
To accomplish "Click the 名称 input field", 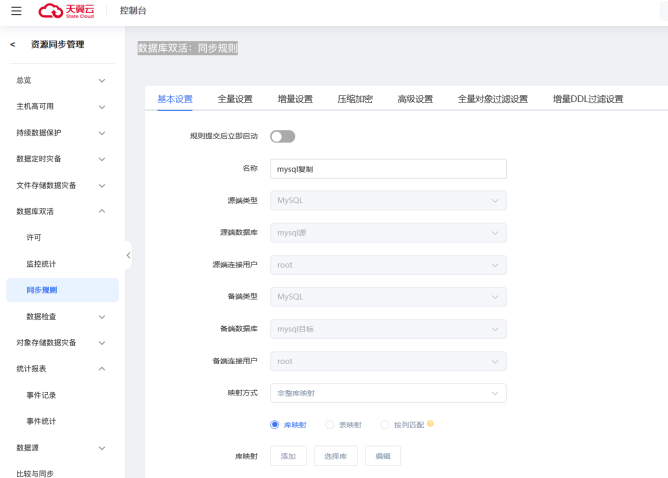I will click(388, 169).
